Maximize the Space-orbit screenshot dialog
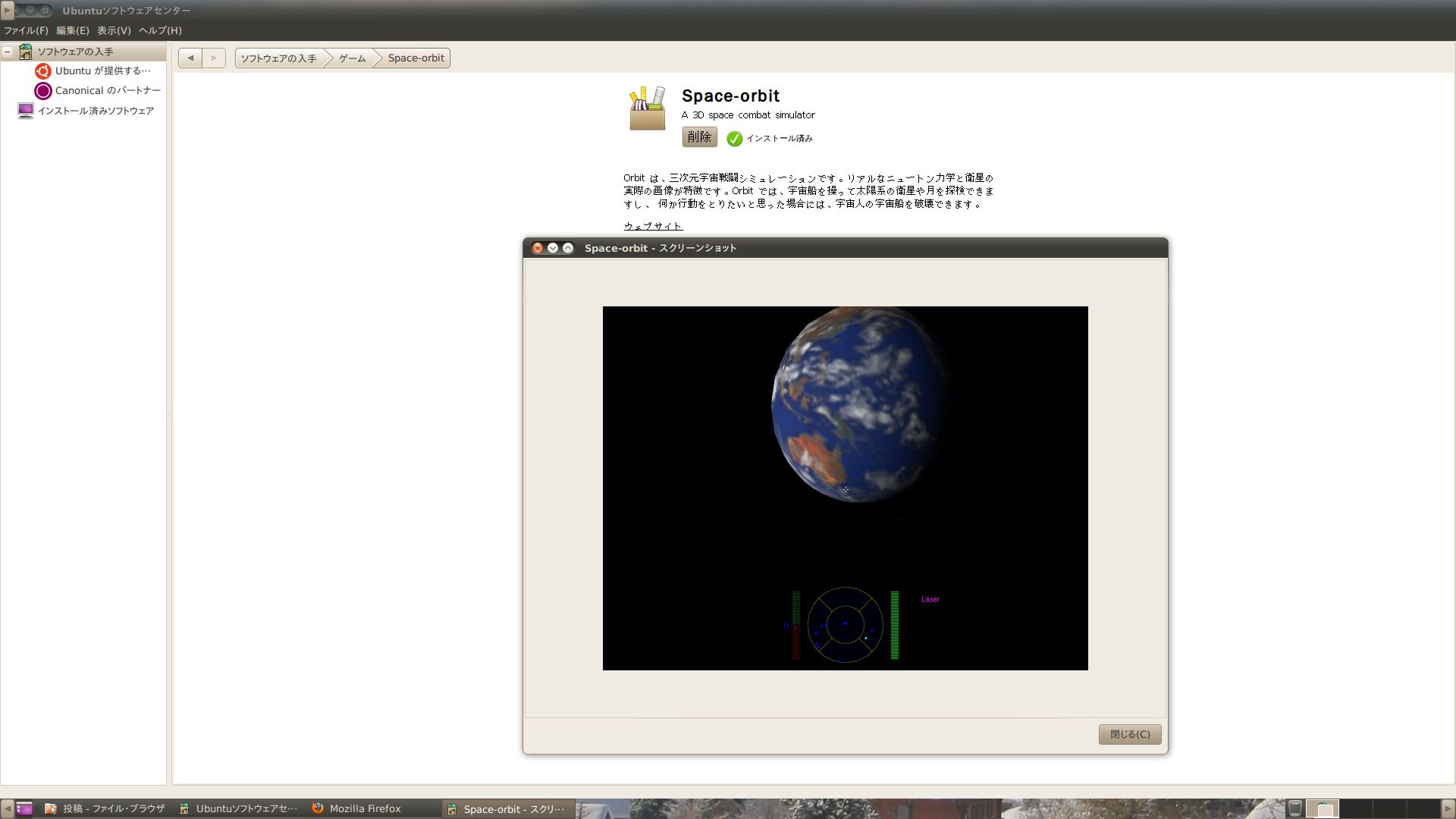Viewport: 1456px width, 819px height. [568, 248]
